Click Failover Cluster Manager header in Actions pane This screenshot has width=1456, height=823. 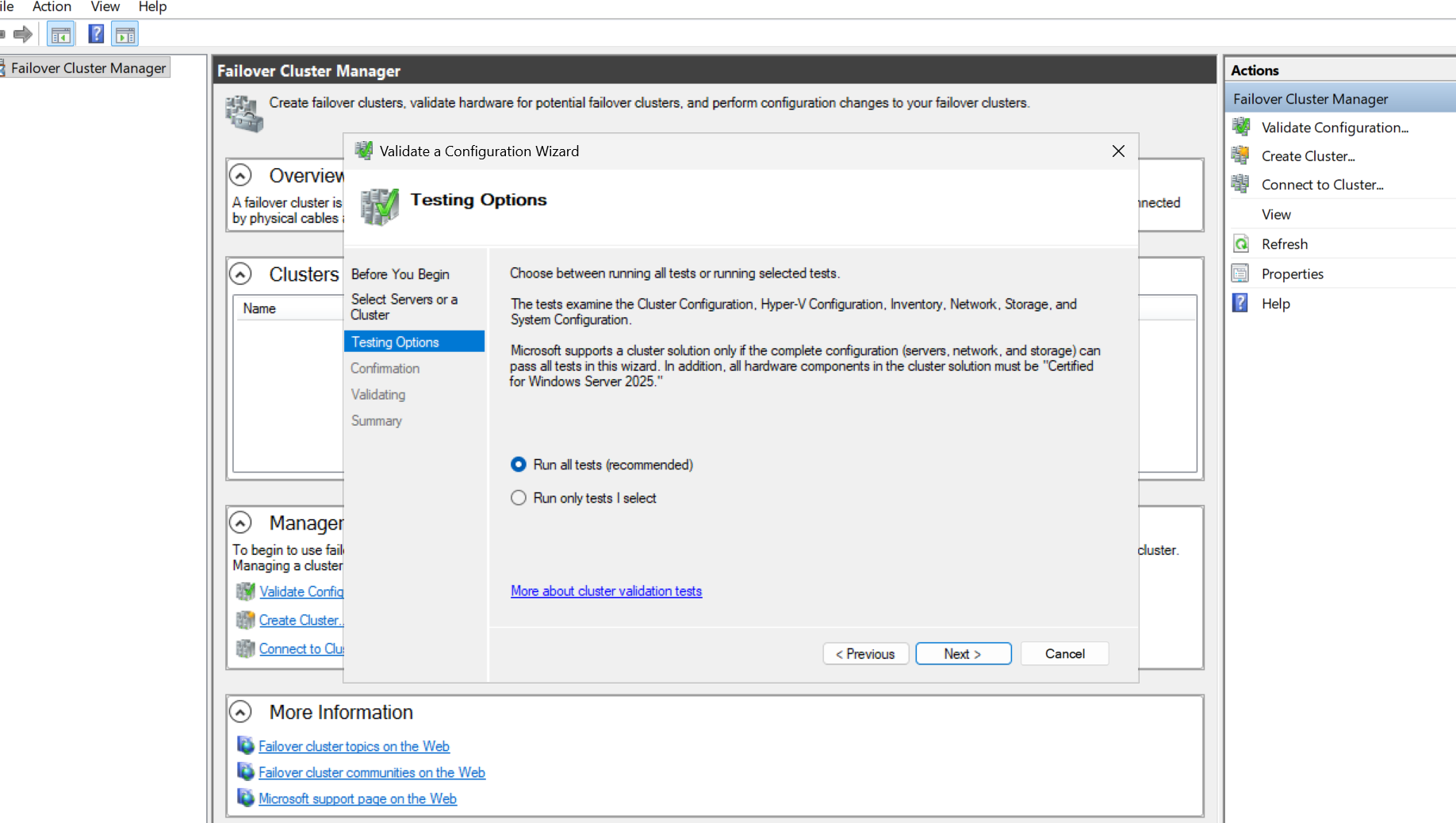1340,99
